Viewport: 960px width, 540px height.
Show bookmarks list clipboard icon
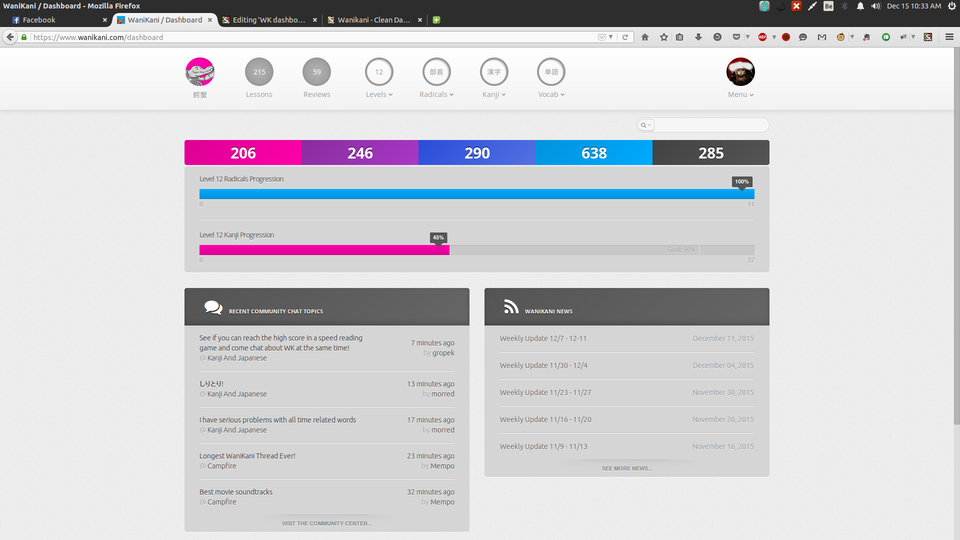tap(680, 37)
